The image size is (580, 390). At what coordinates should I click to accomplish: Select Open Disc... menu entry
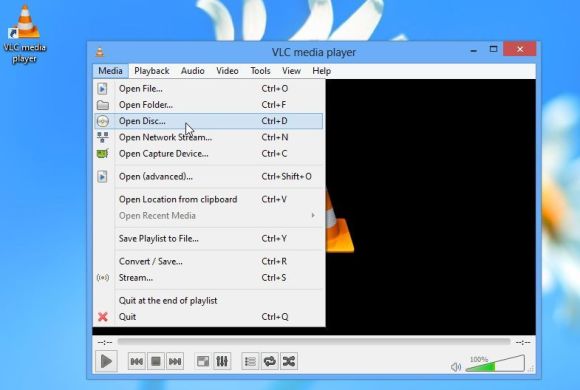(209, 121)
